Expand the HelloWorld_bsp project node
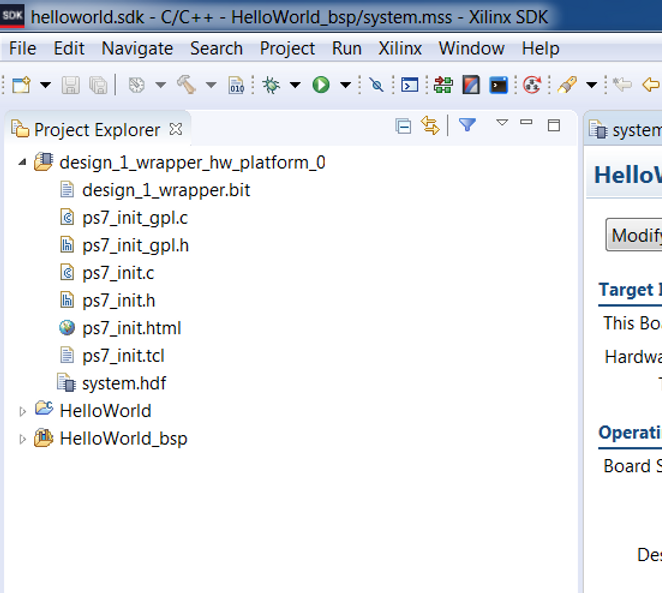Image resolution: width=662 pixels, height=593 pixels. 22,439
